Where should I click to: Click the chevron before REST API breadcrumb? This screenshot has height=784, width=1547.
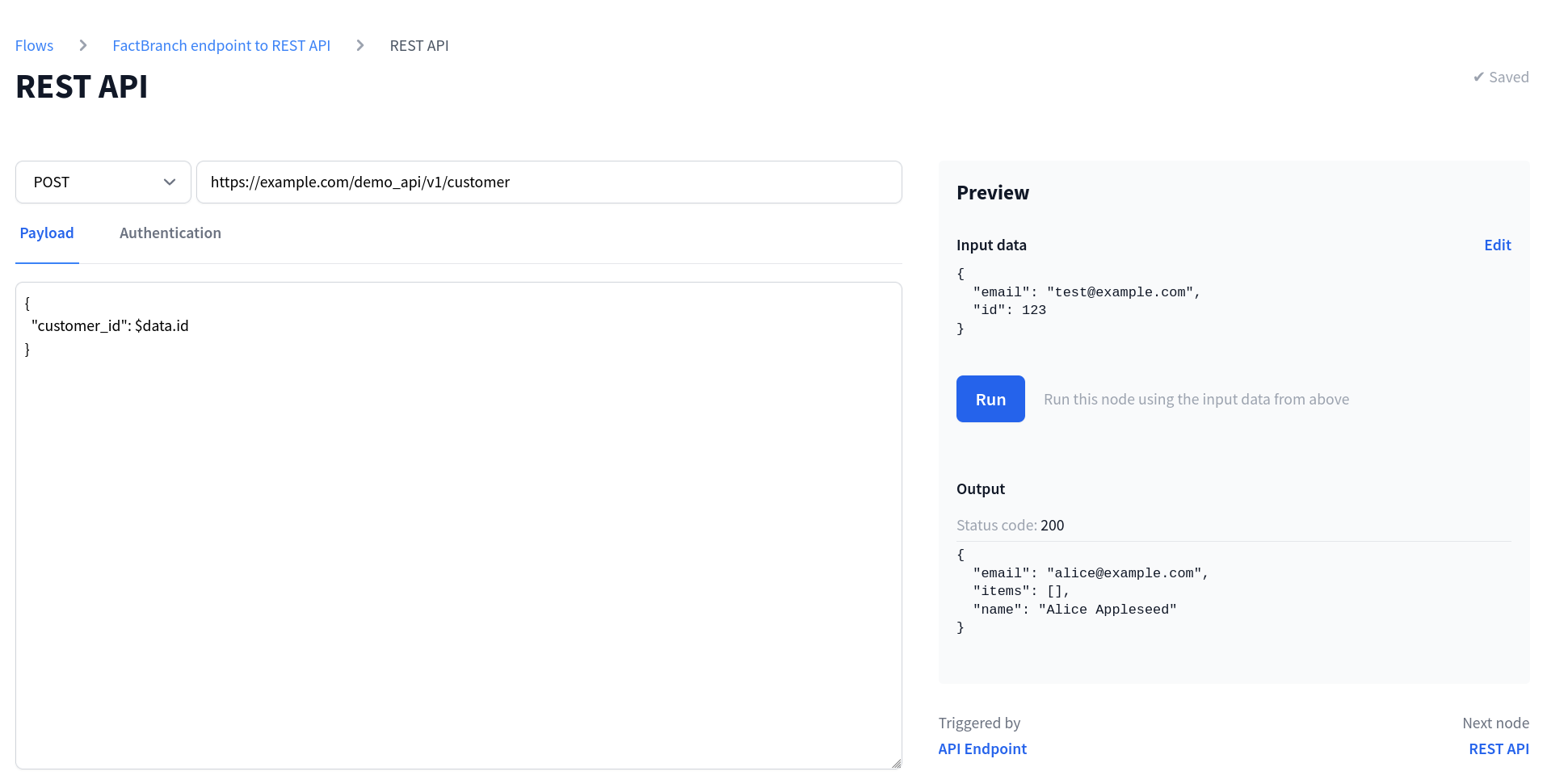tap(359, 45)
